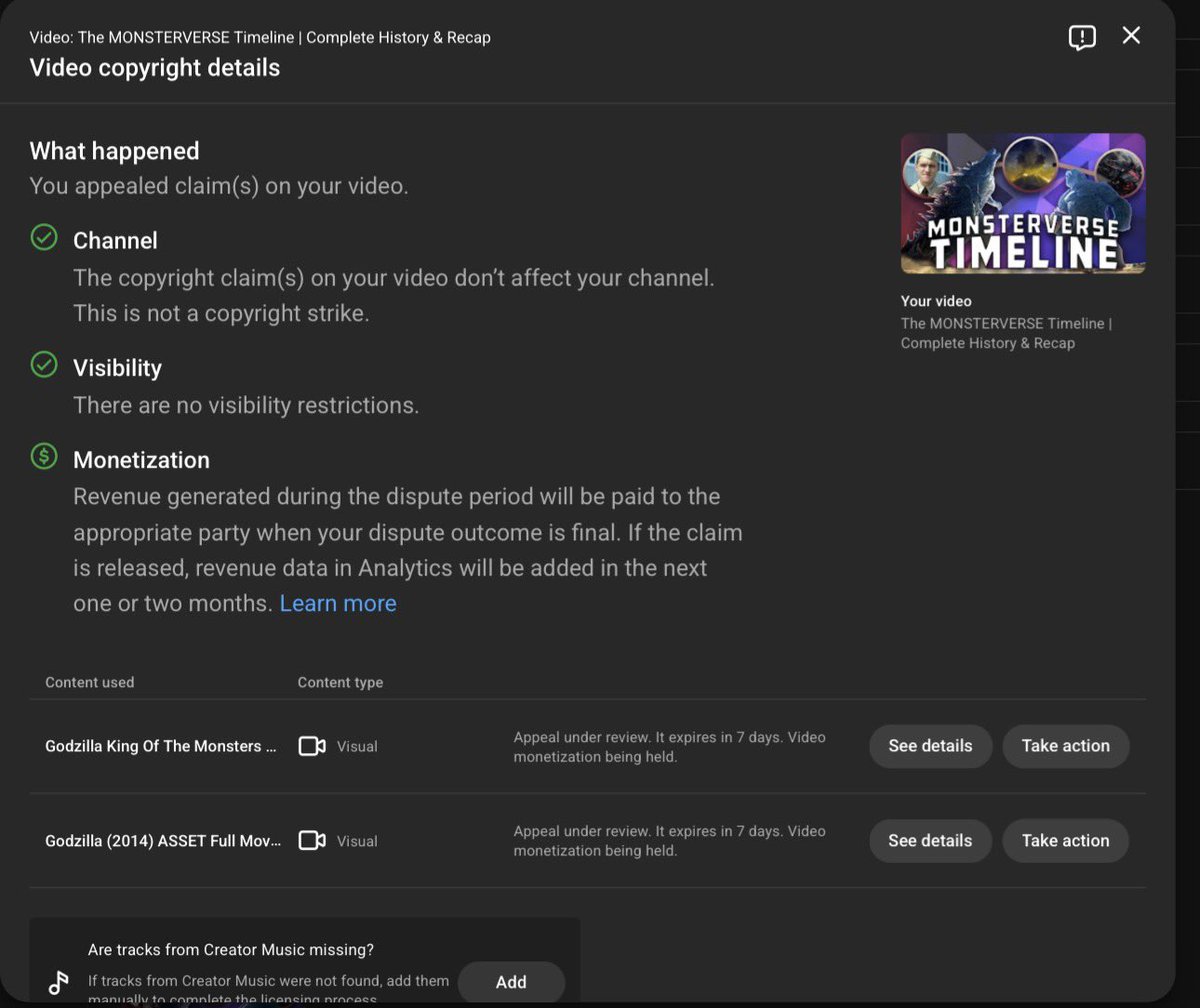Click 'There are no visibility restrictions.' text
Screen dimensions: 1200x1008
tap(246, 405)
